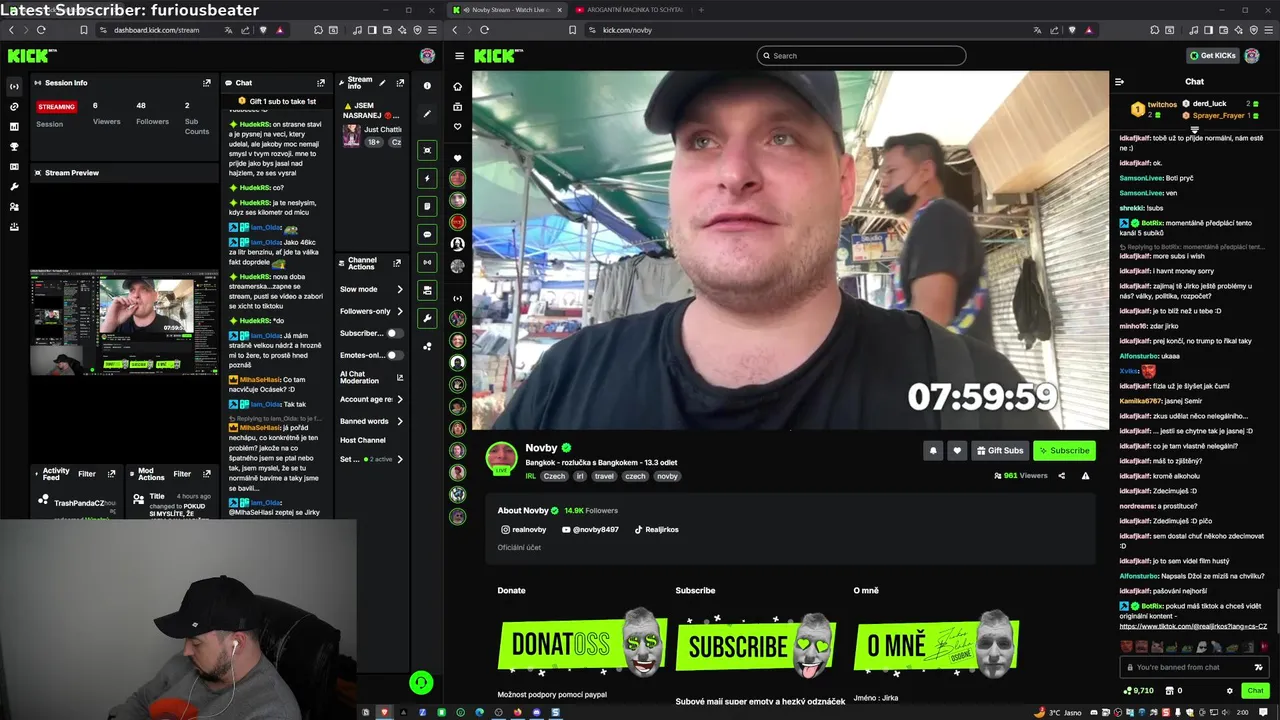The width and height of the screenshot is (1280, 720).
Task: Click the 9,710 KICKs balance
Action: coord(1138,691)
